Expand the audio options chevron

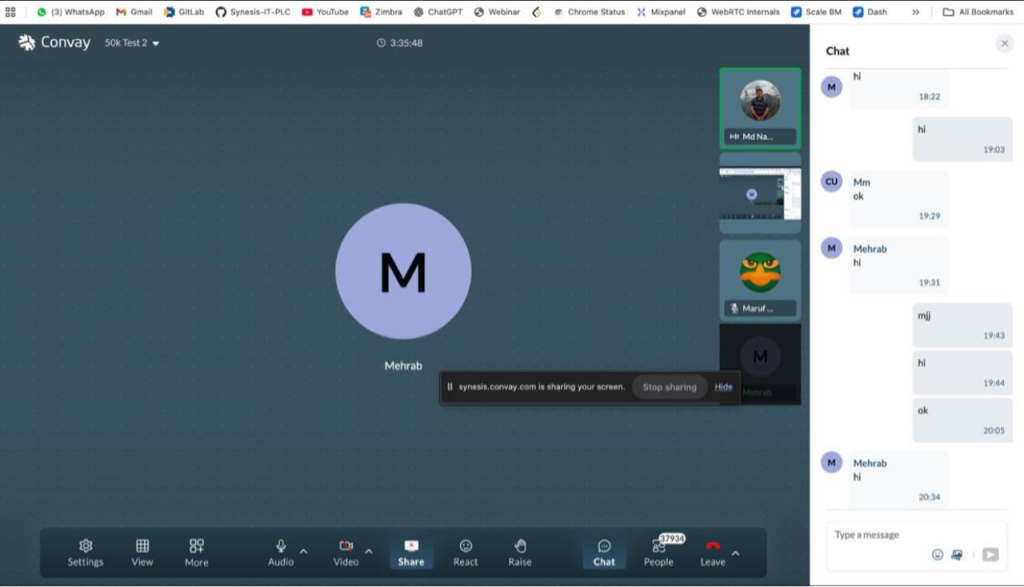304,551
